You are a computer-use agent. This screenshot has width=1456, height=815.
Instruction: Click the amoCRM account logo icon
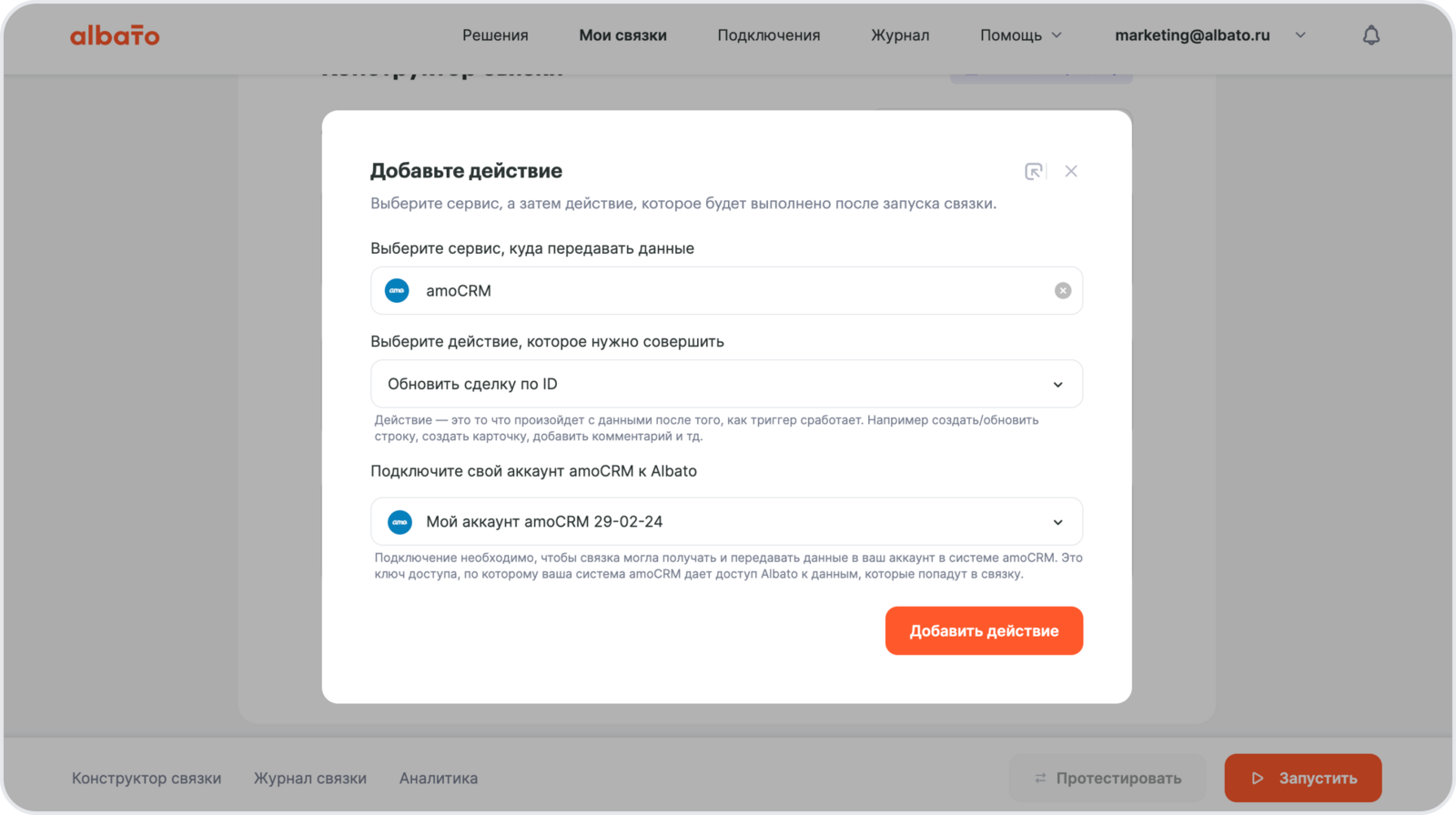click(399, 522)
